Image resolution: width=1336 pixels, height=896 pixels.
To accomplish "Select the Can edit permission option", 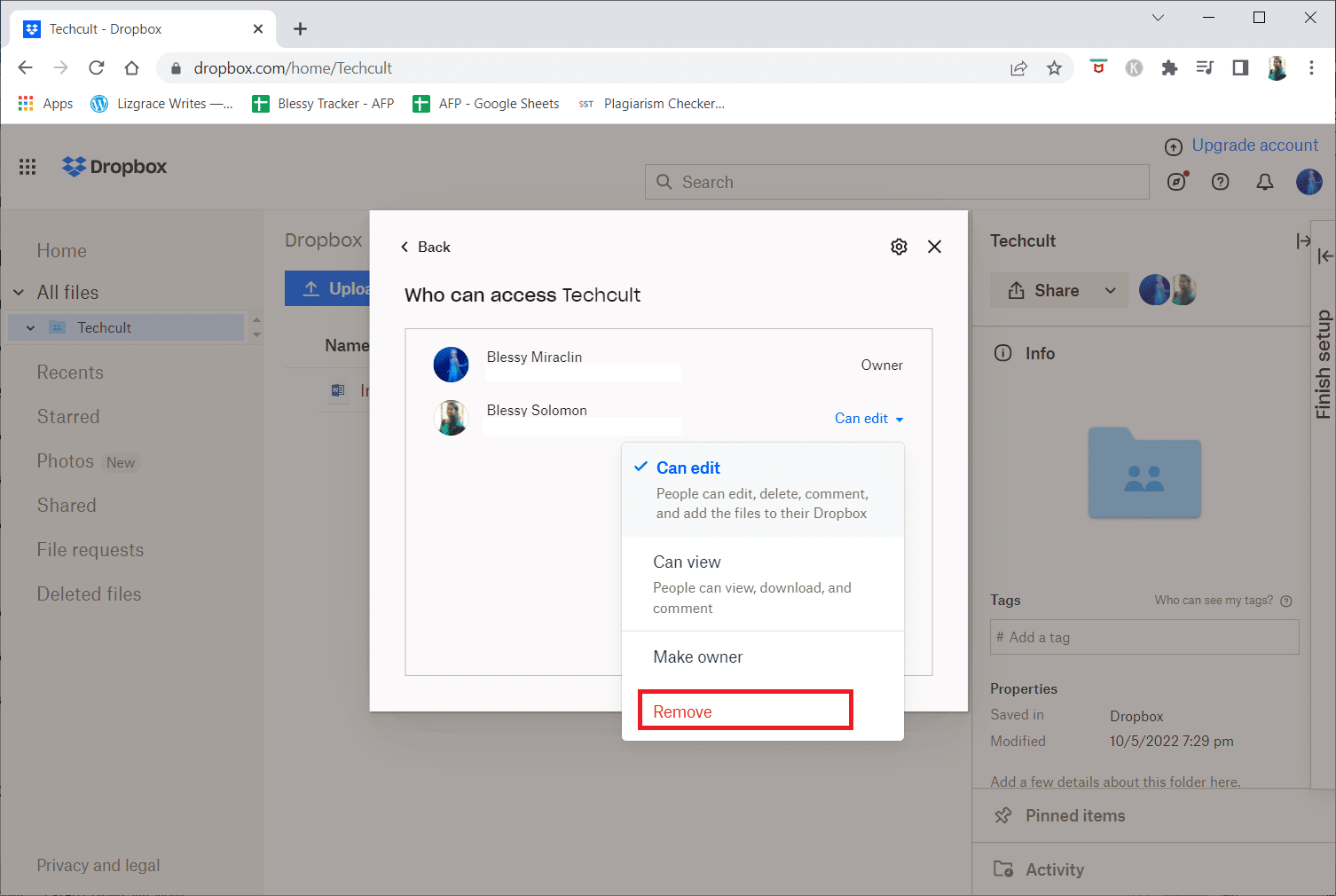I will (763, 490).
